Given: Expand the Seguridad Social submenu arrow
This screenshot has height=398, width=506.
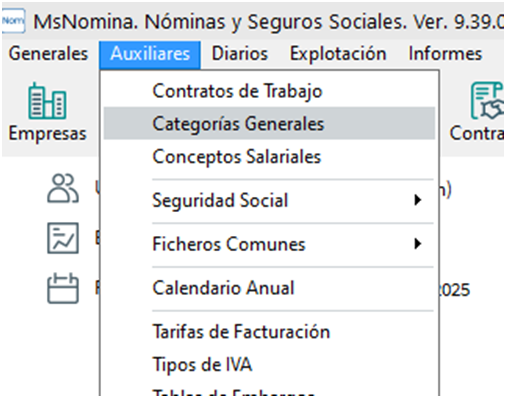Looking at the screenshot, I should point(417,200).
